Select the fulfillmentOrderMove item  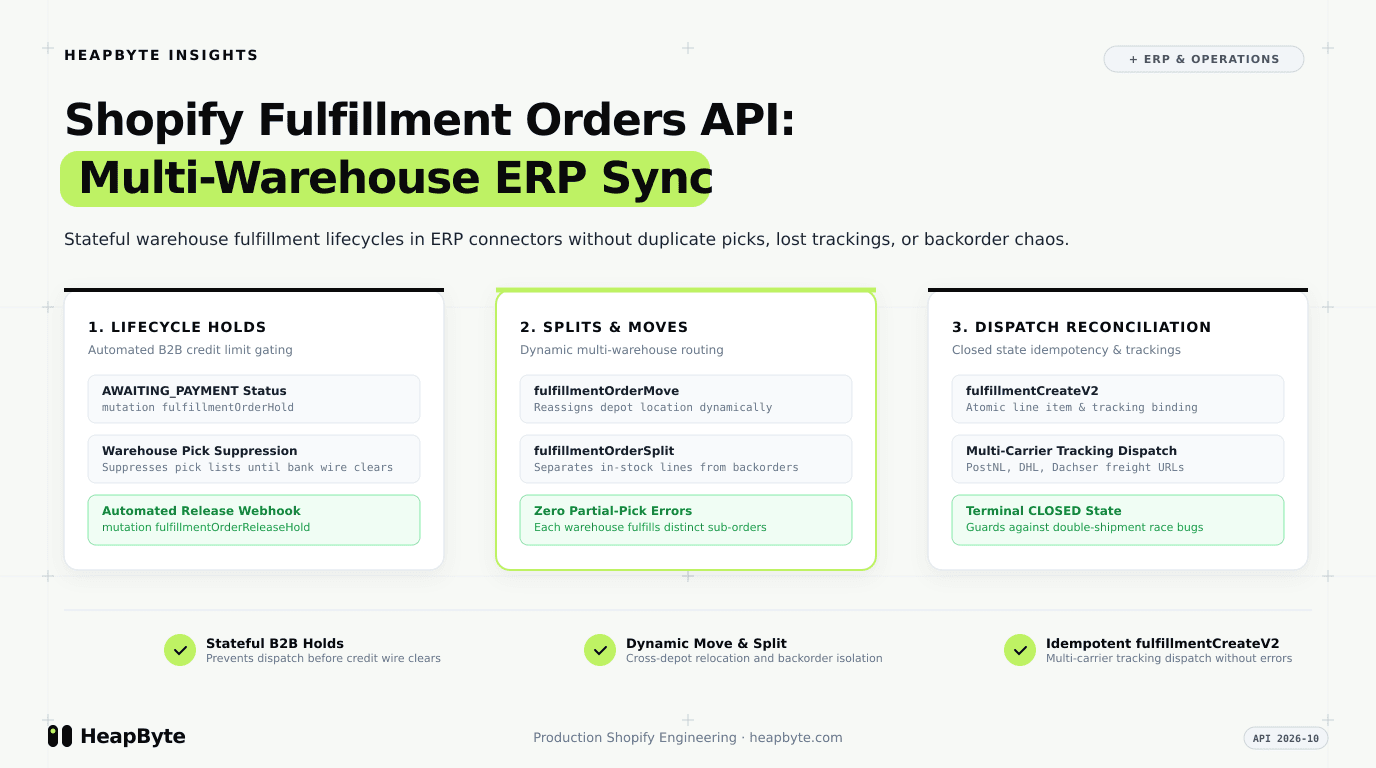pos(686,399)
